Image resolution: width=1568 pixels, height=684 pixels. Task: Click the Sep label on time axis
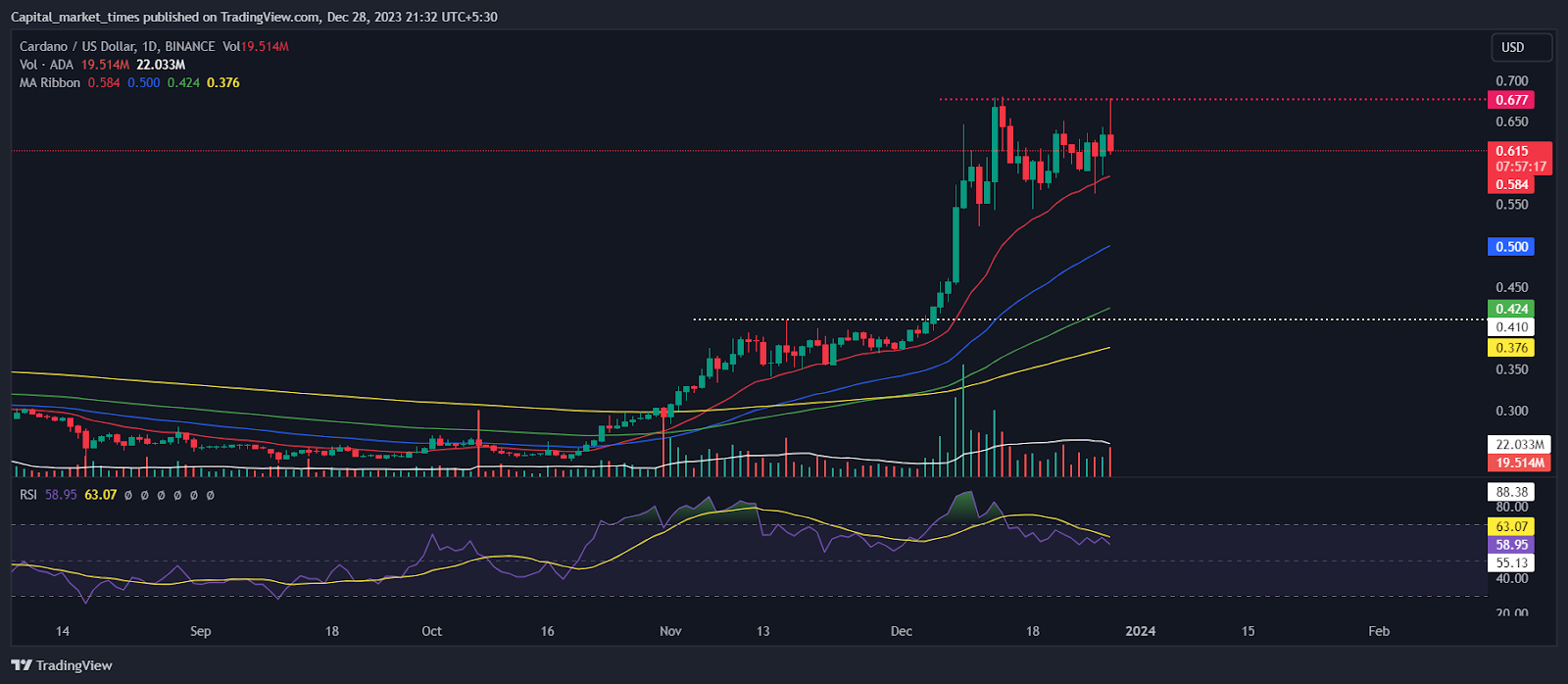[200, 631]
